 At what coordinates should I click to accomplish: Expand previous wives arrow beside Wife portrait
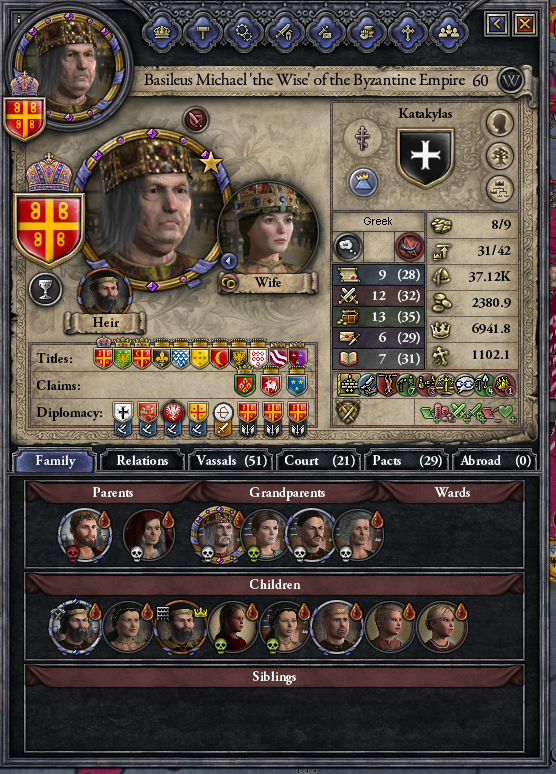click(x=228, y=260)
